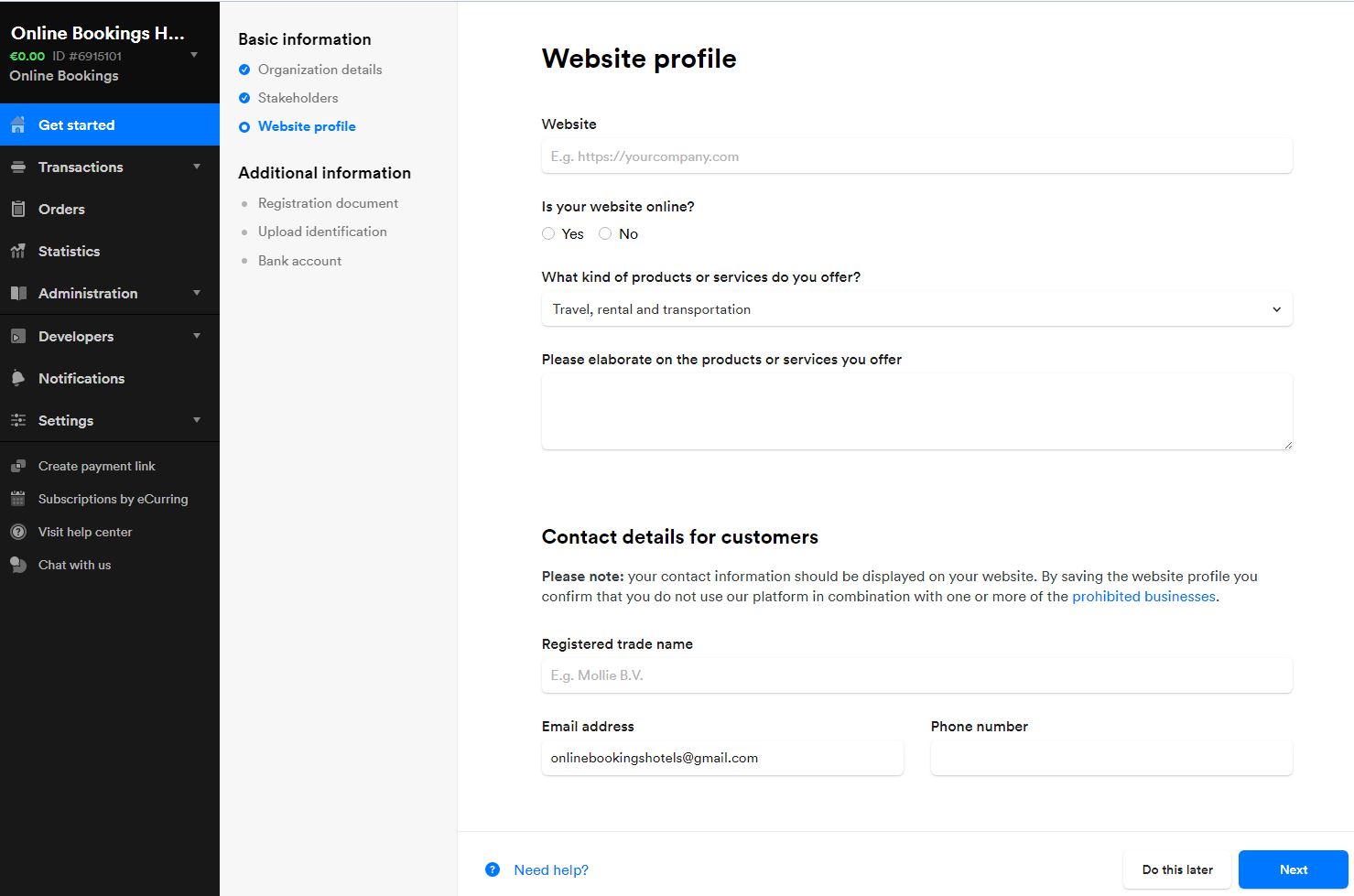Select No for website online

pos(605,233)
